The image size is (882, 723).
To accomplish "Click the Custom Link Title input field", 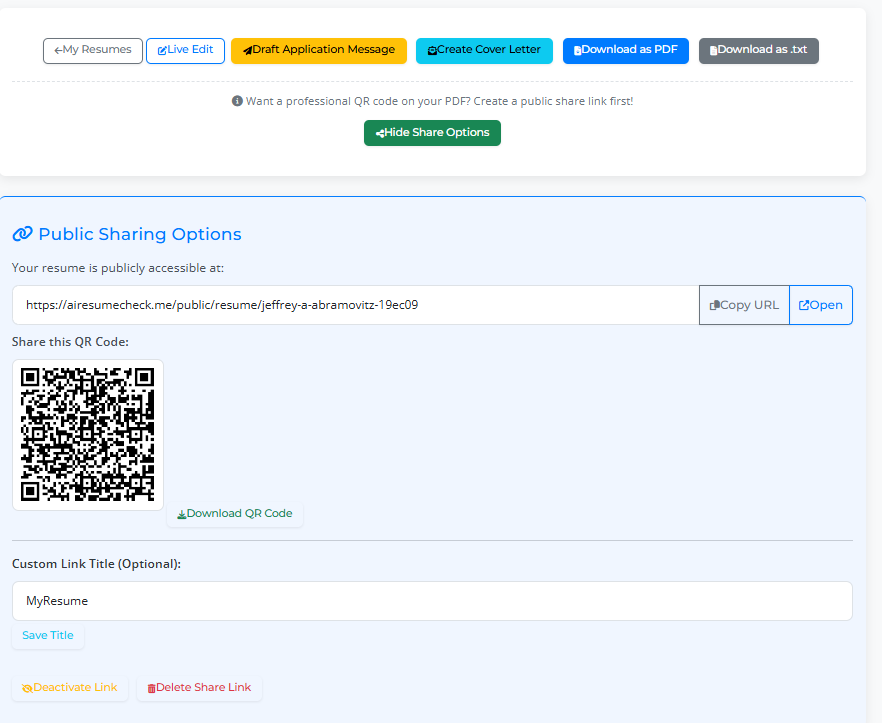I will coord(431,600).
